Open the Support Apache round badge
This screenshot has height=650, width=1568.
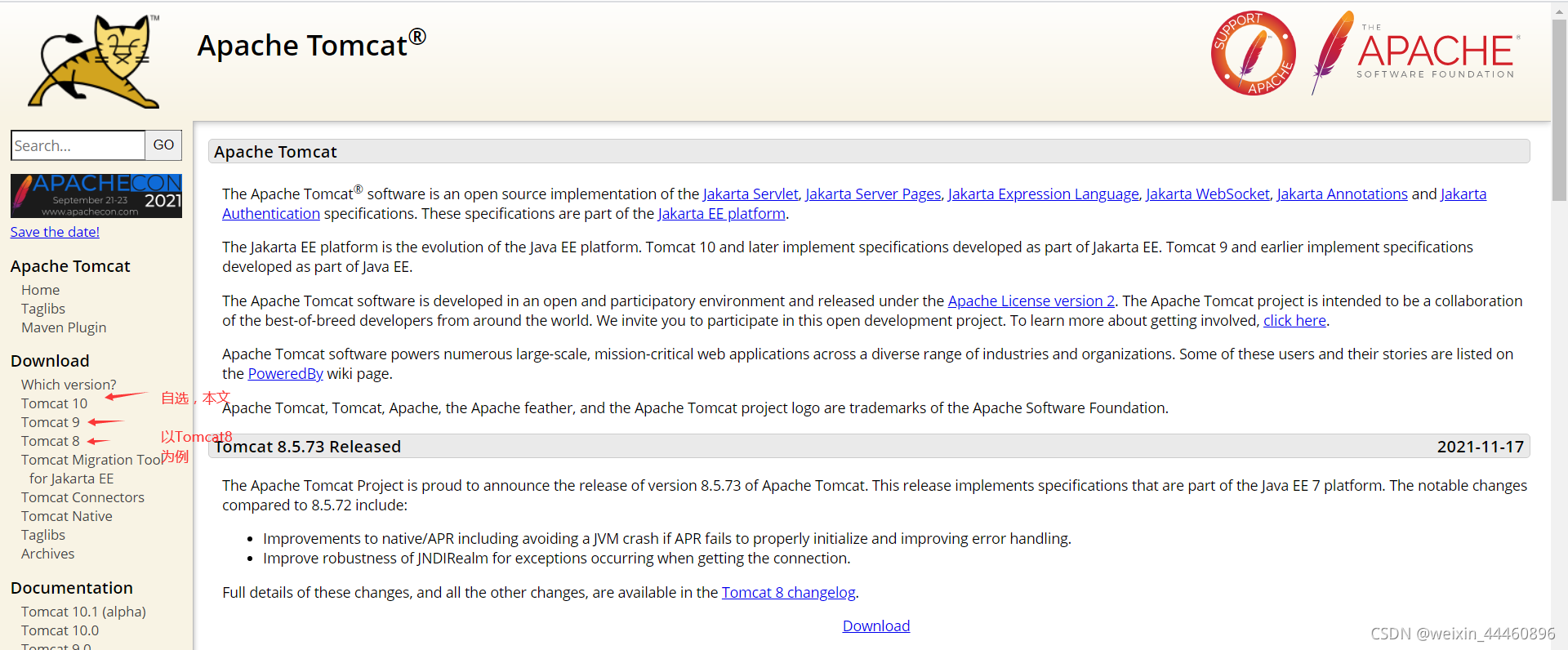click(1254, 53)
